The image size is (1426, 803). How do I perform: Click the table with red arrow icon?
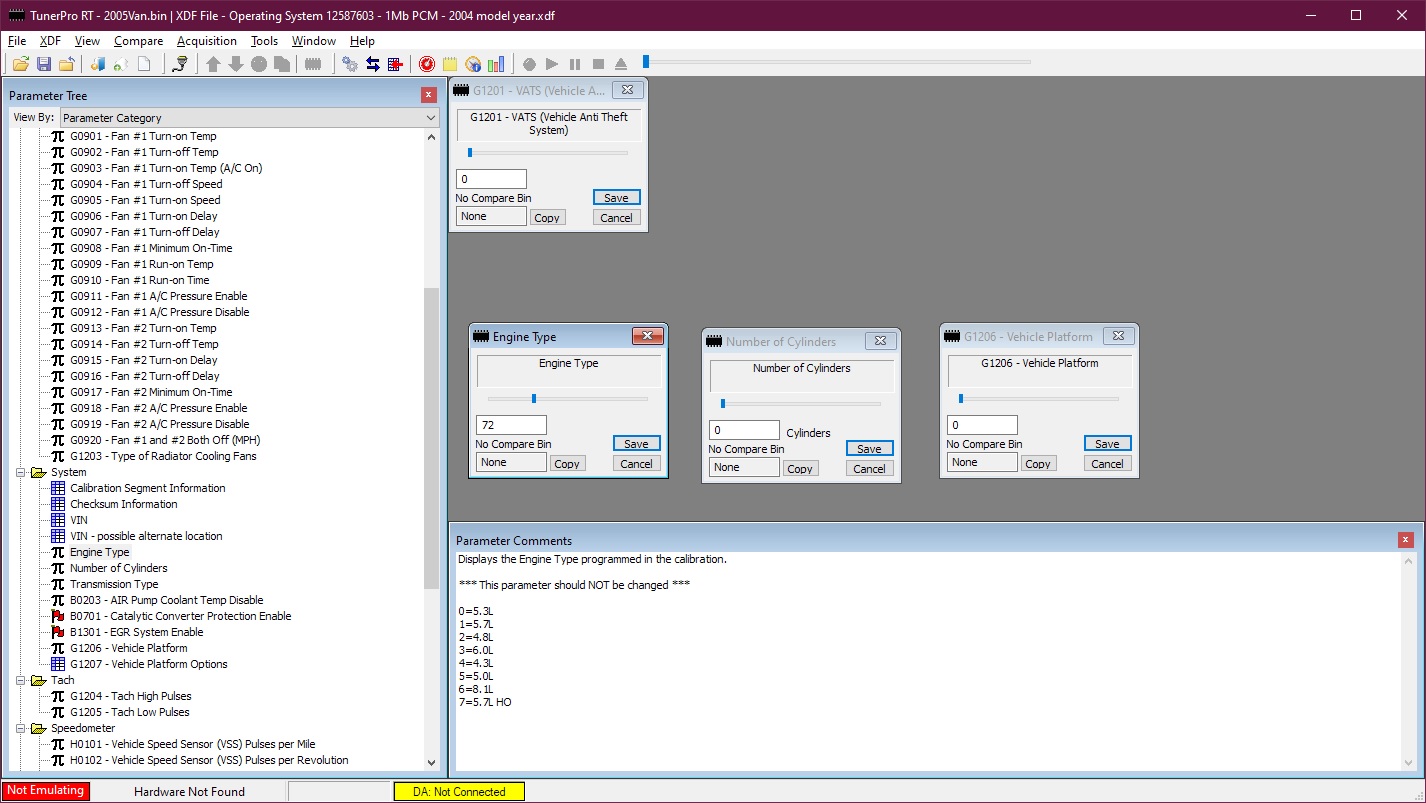(396, 64)
